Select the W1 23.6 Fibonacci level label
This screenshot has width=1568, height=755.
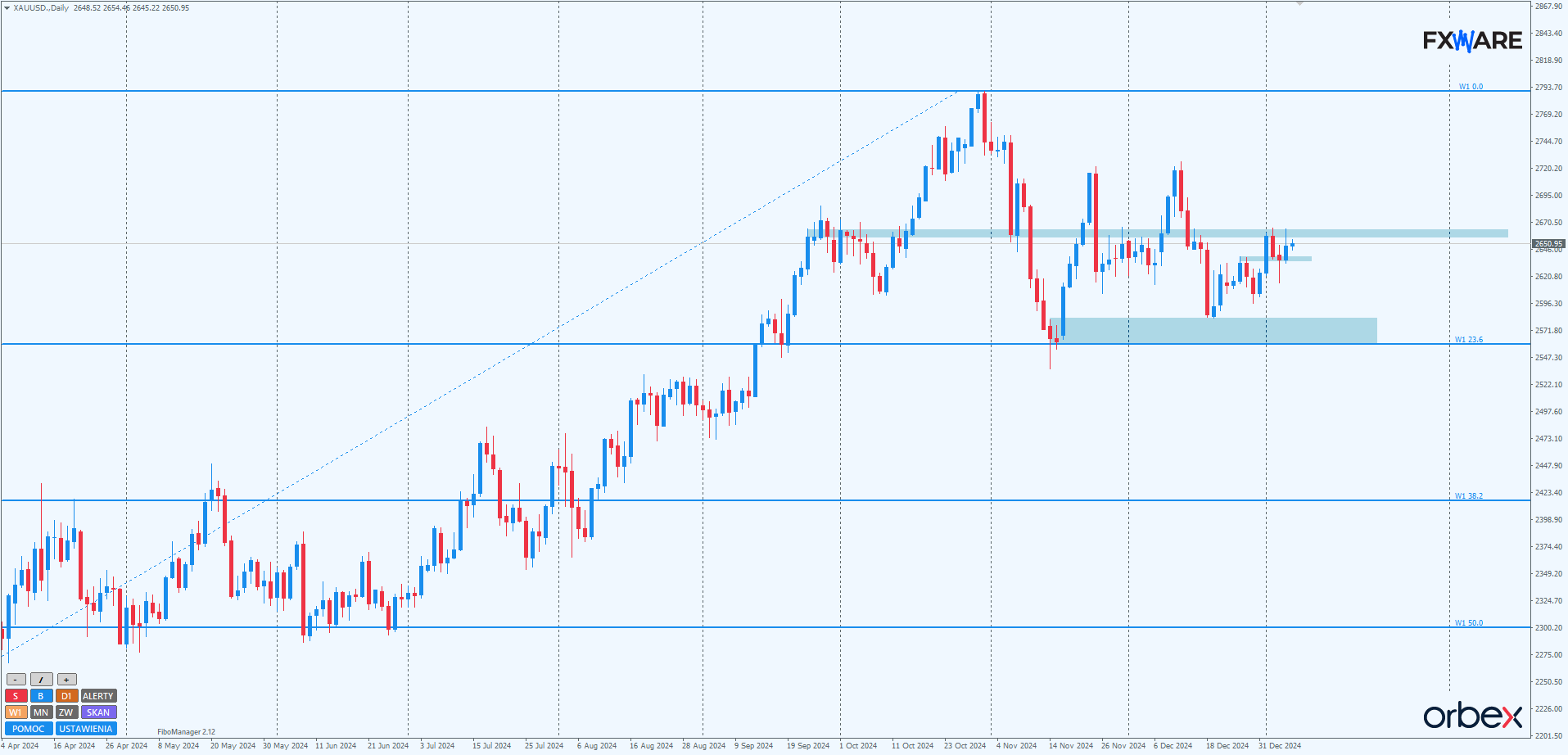click(1468, 340)
